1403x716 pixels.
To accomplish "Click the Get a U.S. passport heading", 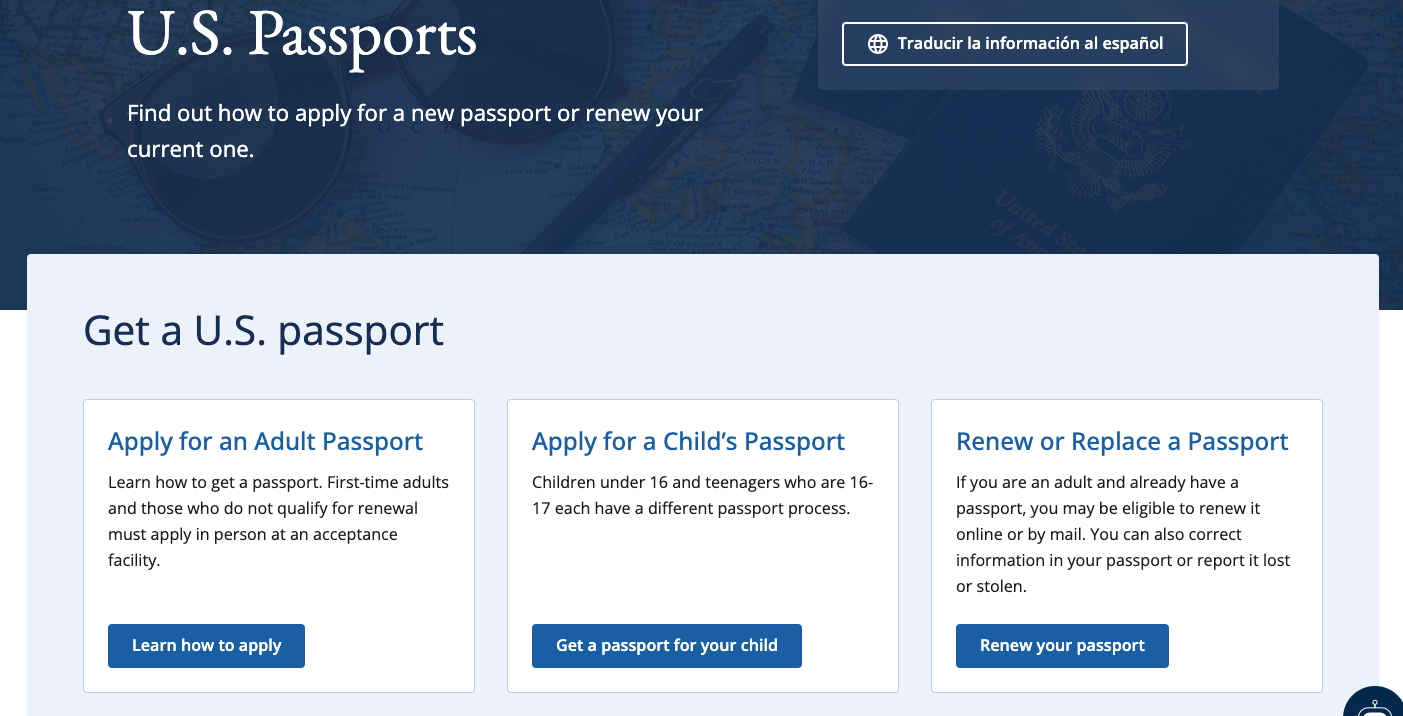I will [x=264, y=331].
